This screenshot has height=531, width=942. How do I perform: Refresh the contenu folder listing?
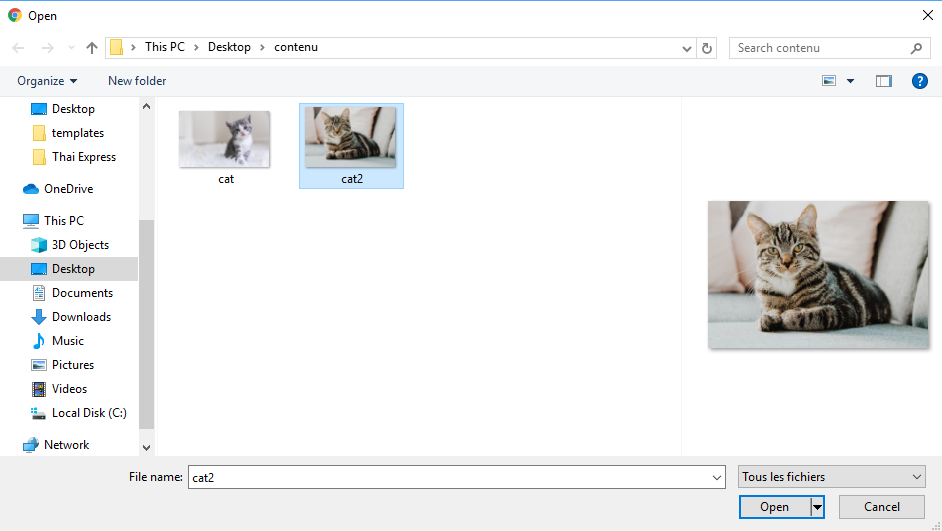point(708,48)
